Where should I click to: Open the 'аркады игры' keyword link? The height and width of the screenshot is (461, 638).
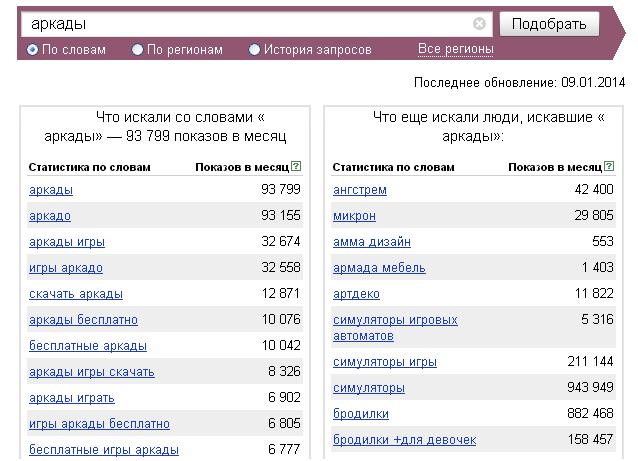point(67,242)
